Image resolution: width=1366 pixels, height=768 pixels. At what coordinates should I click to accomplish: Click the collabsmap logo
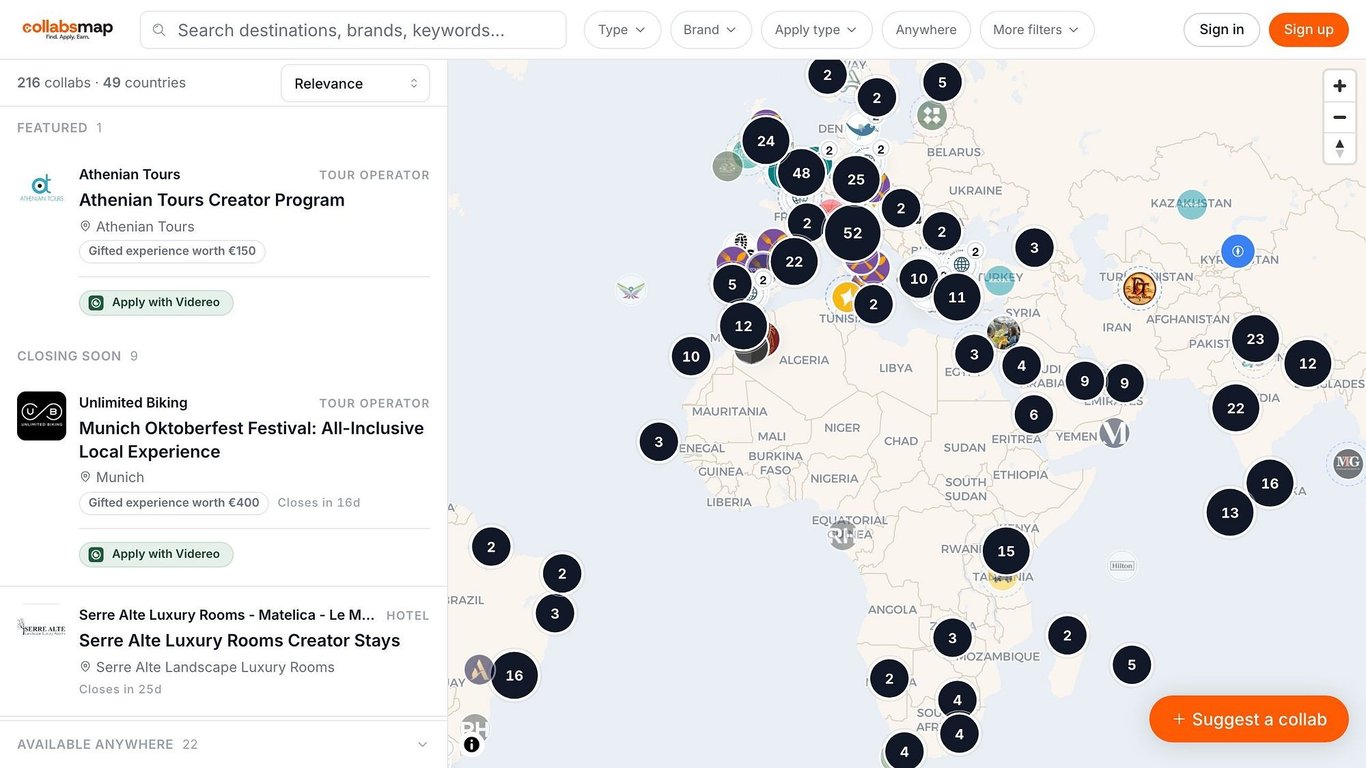point(67,29)
